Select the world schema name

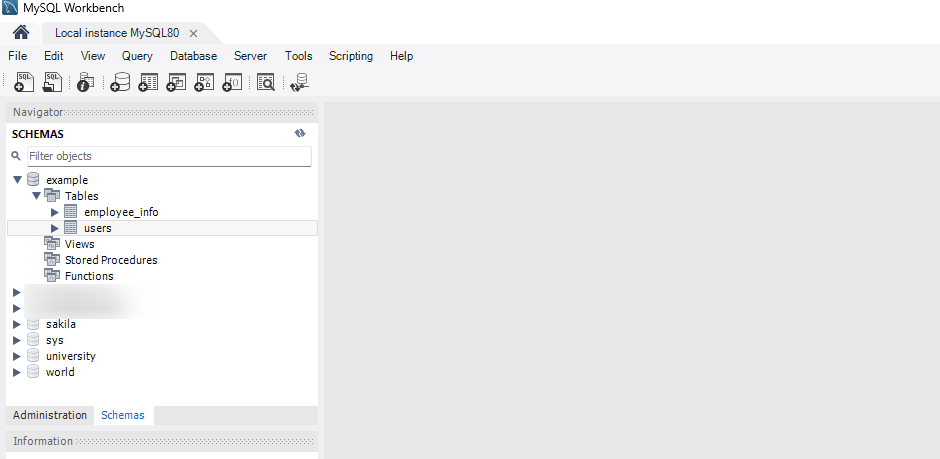(60, 372)
